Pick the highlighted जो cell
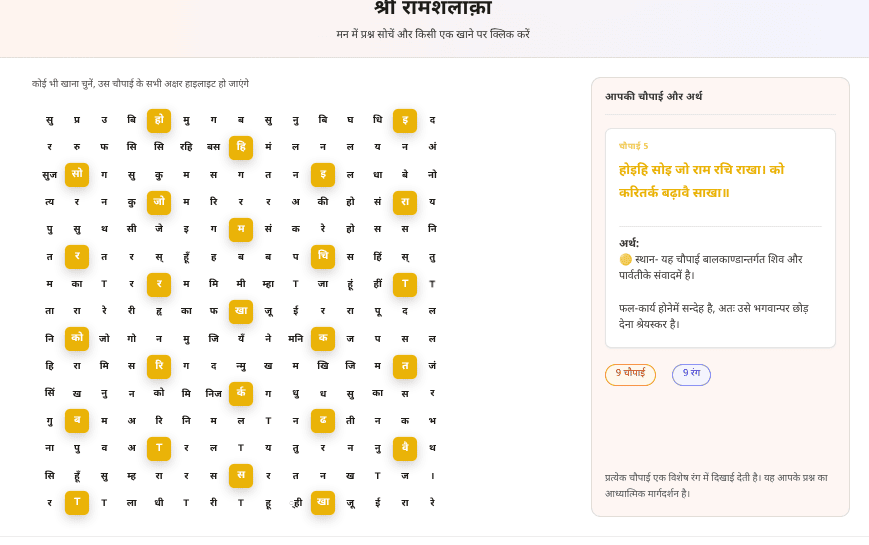Viewport: 869px width, 545px height. 159,202
